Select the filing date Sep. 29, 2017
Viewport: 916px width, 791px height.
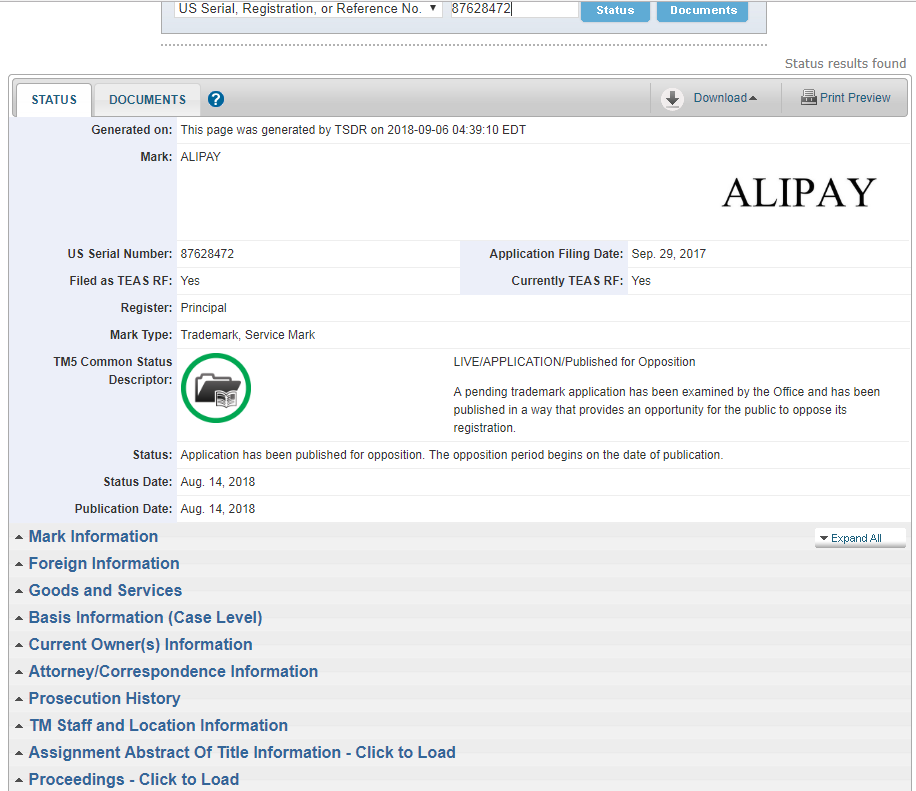point(669,254)
